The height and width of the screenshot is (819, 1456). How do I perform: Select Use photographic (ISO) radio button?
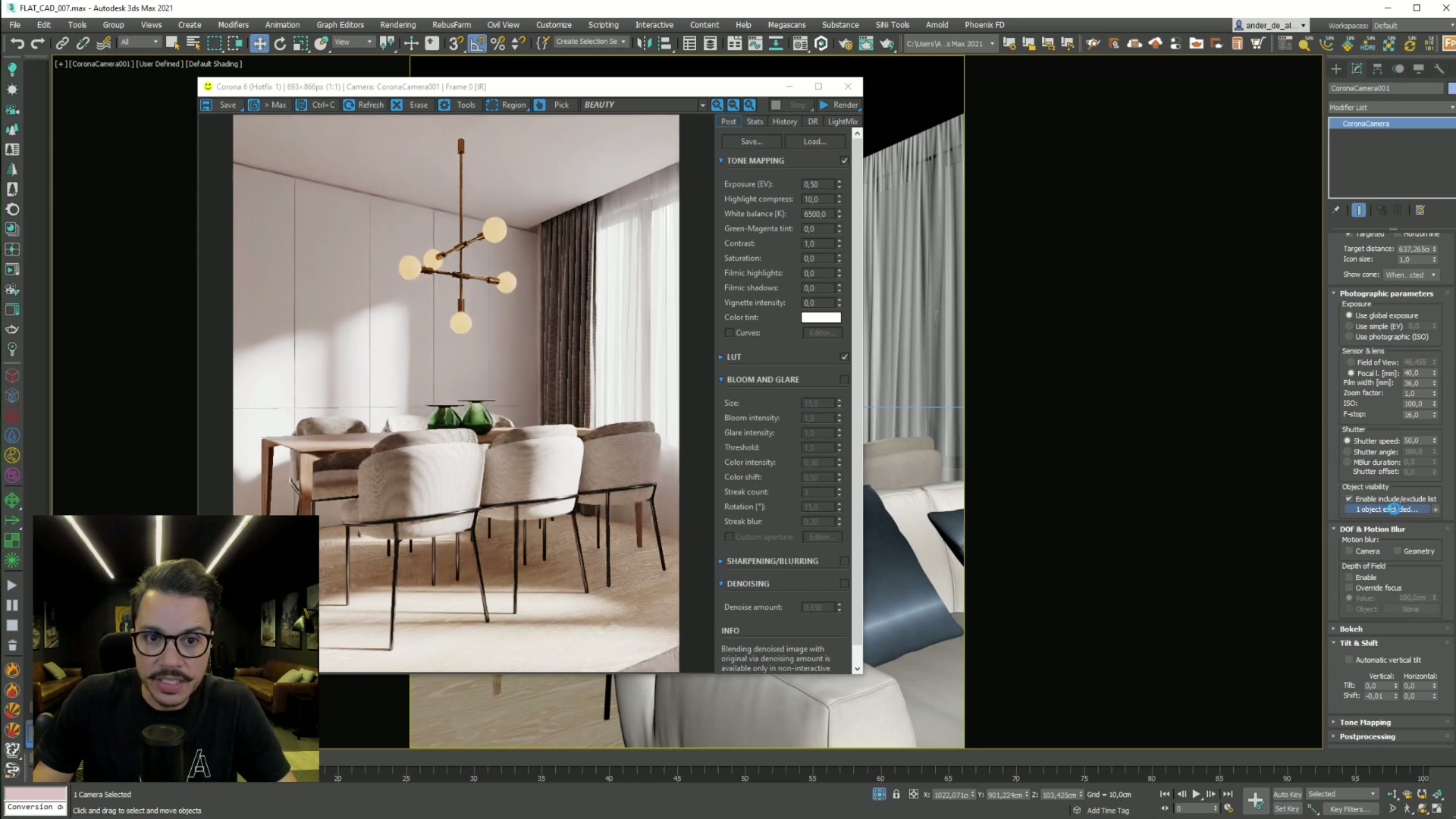coord(1349,337)
